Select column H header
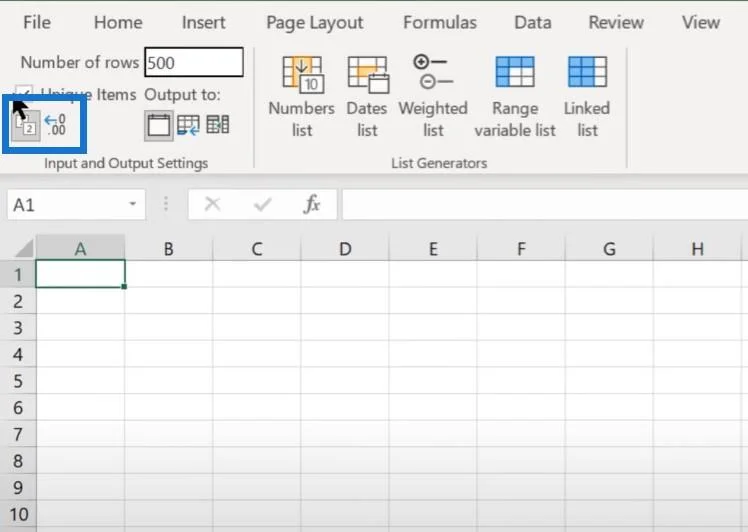 click(697, 249)
